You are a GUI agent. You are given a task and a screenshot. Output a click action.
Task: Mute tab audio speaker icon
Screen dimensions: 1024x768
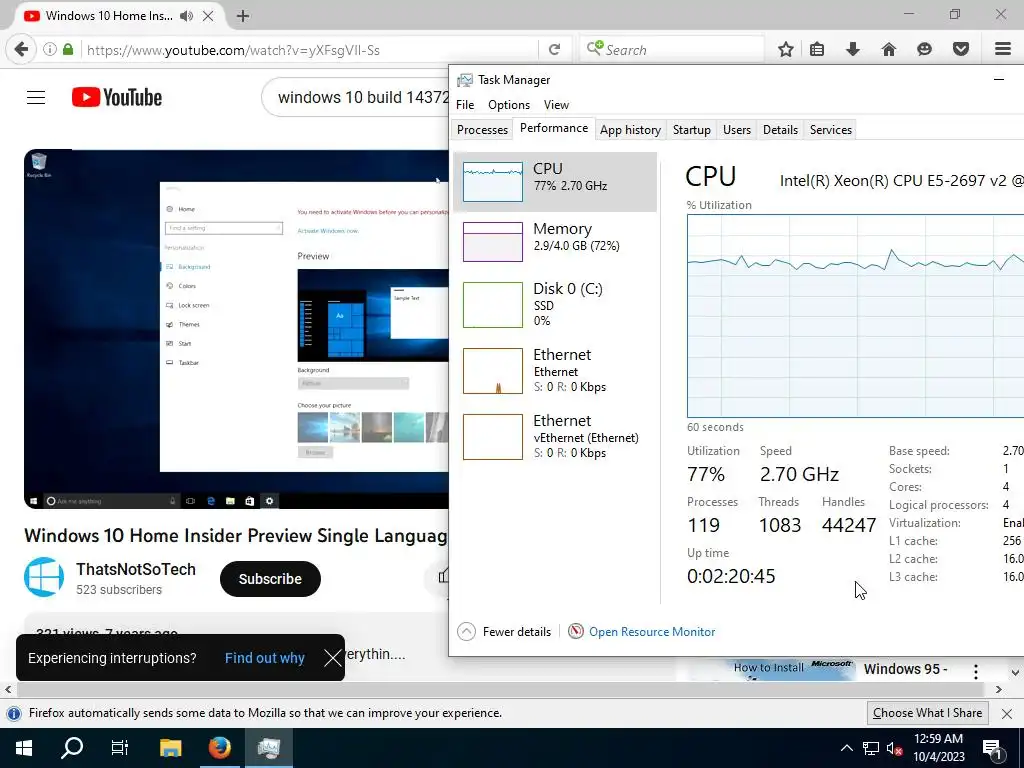pos(187,16)
